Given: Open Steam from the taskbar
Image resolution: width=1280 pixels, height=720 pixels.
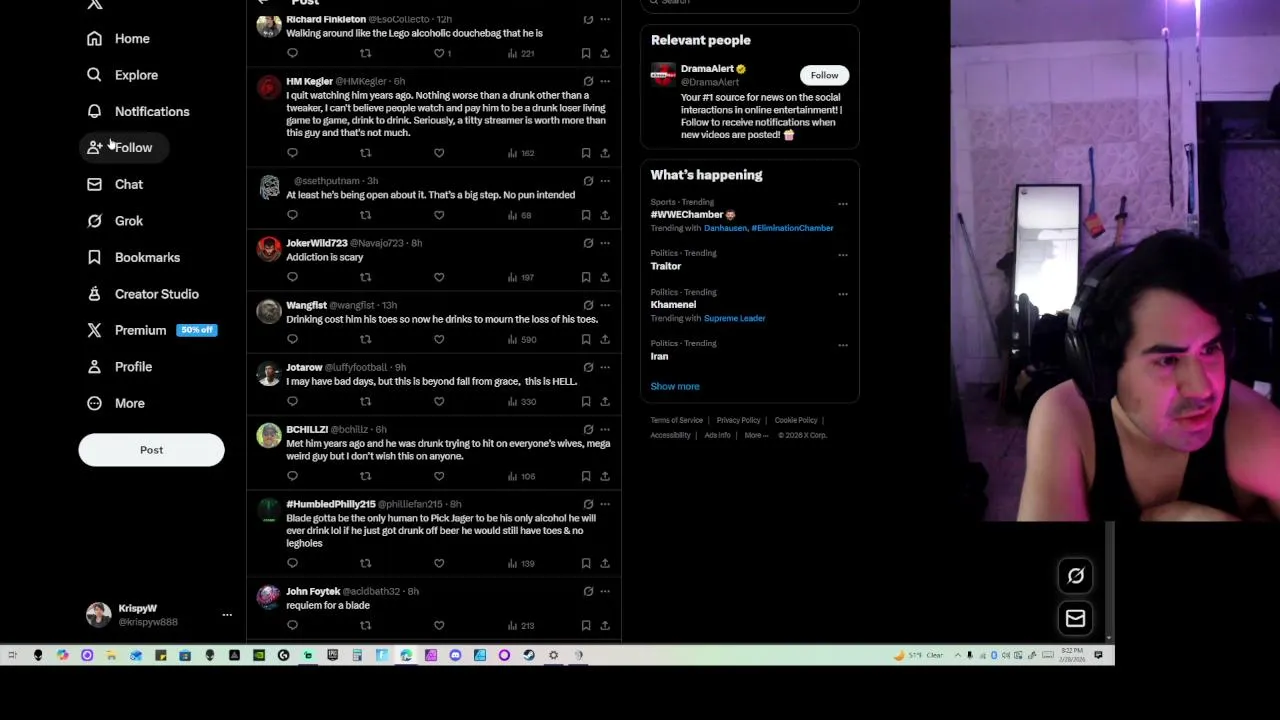Looking at the screenshot, I should tap(529, 656).
